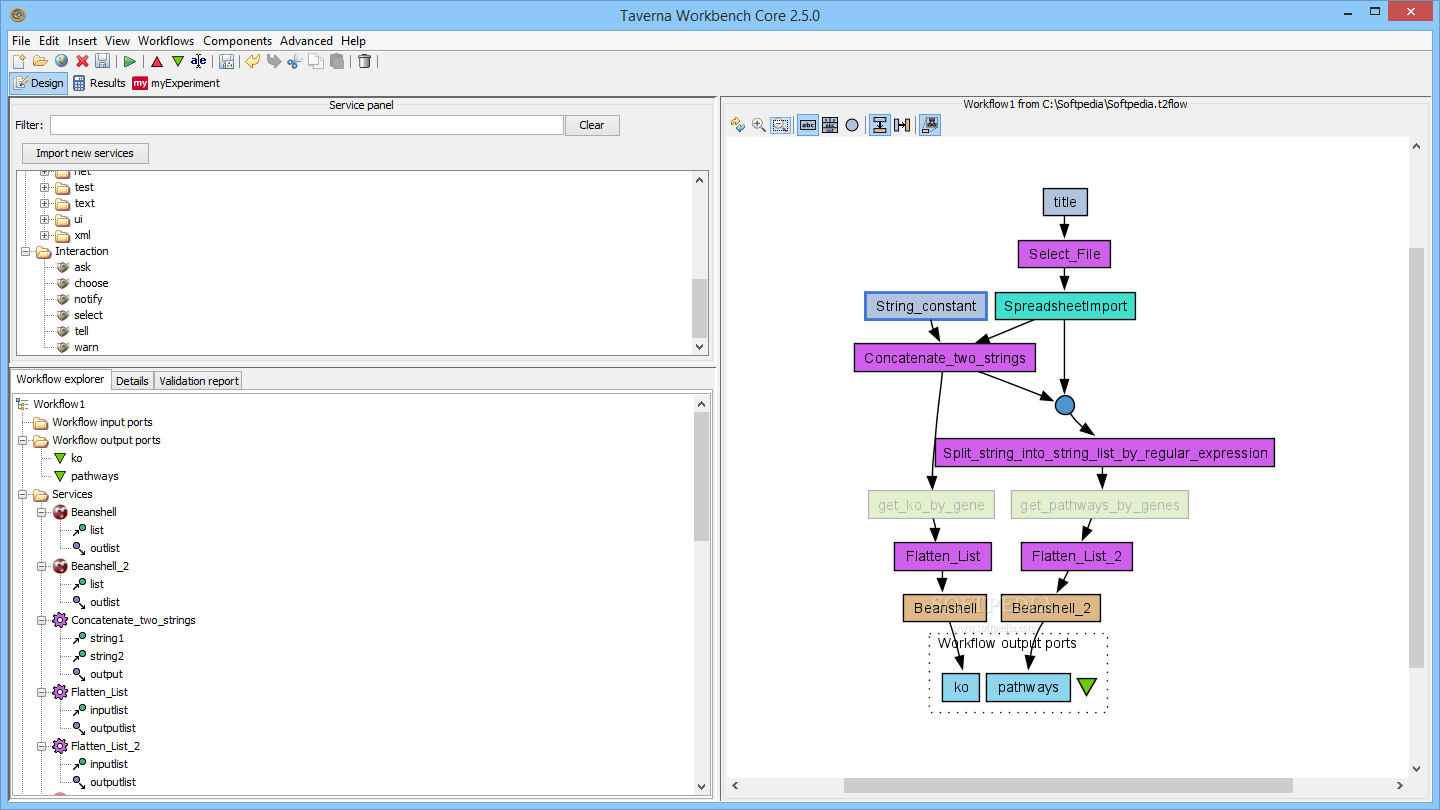Image resolution: width=1440 pixels, height=810 pixels.
Task: Toggle the show all ports diagram view
Action: coord(830,125)
